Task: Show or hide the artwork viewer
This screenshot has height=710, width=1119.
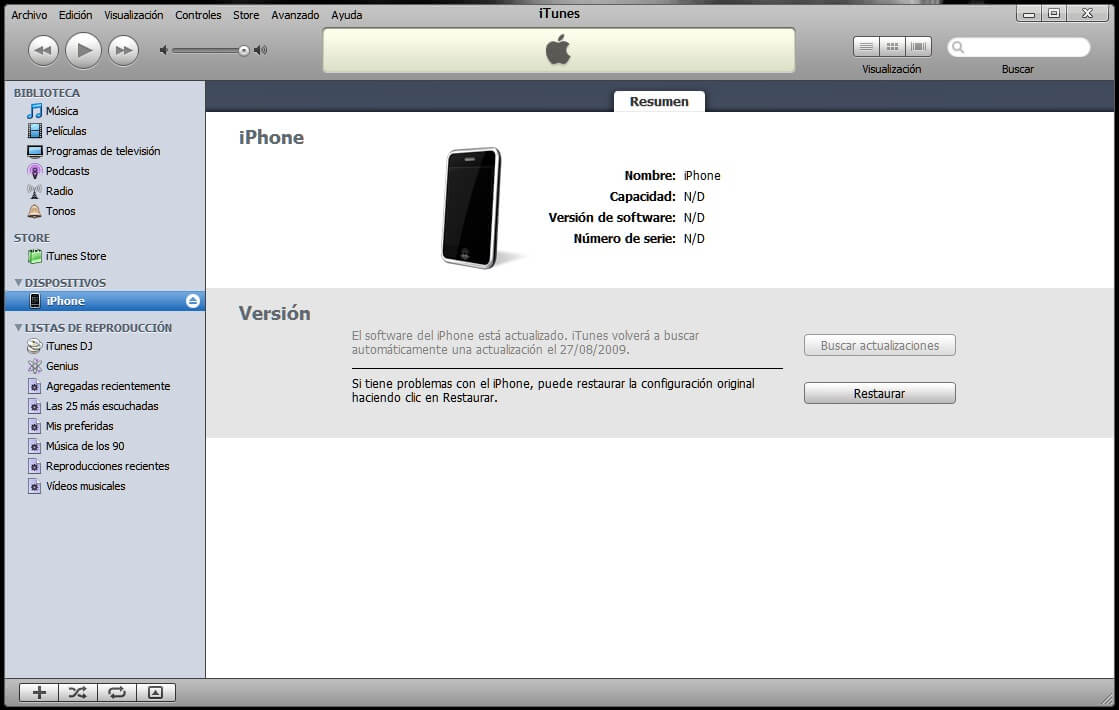Action: [156, 692]
